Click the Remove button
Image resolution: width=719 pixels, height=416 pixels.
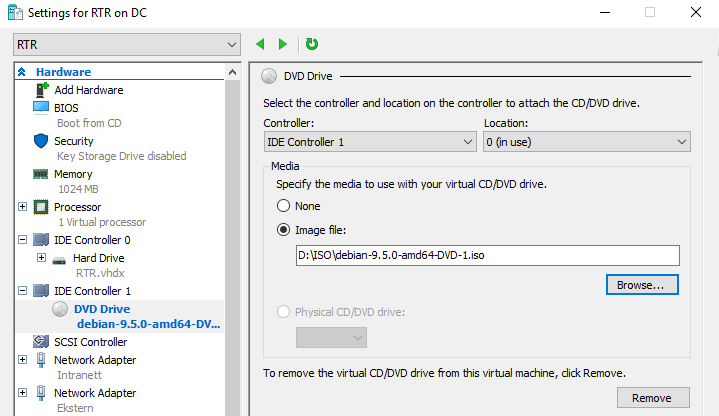click(x=651, y=398)
